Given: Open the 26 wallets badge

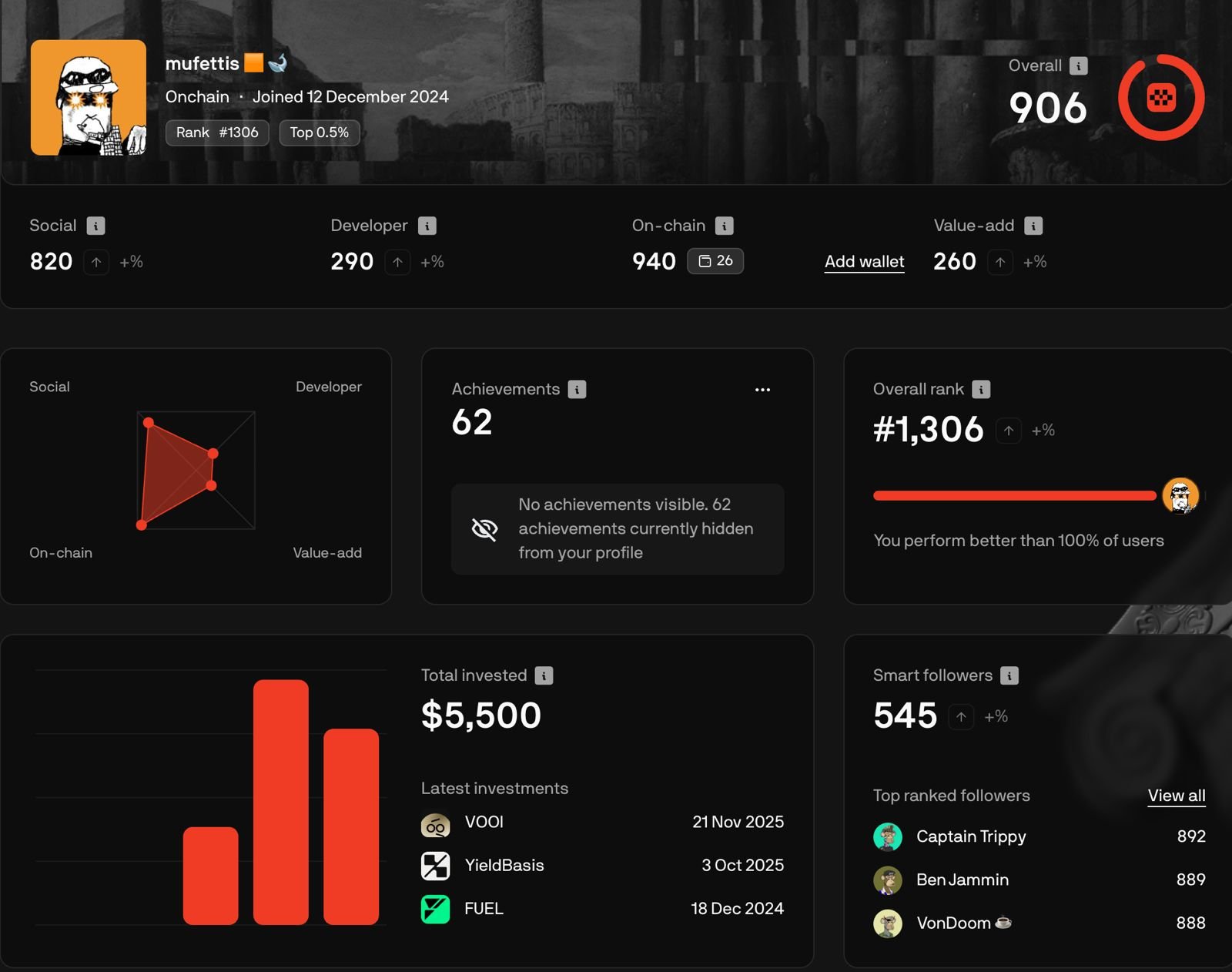Looking at the screenshot, I should tap(715, 261).
